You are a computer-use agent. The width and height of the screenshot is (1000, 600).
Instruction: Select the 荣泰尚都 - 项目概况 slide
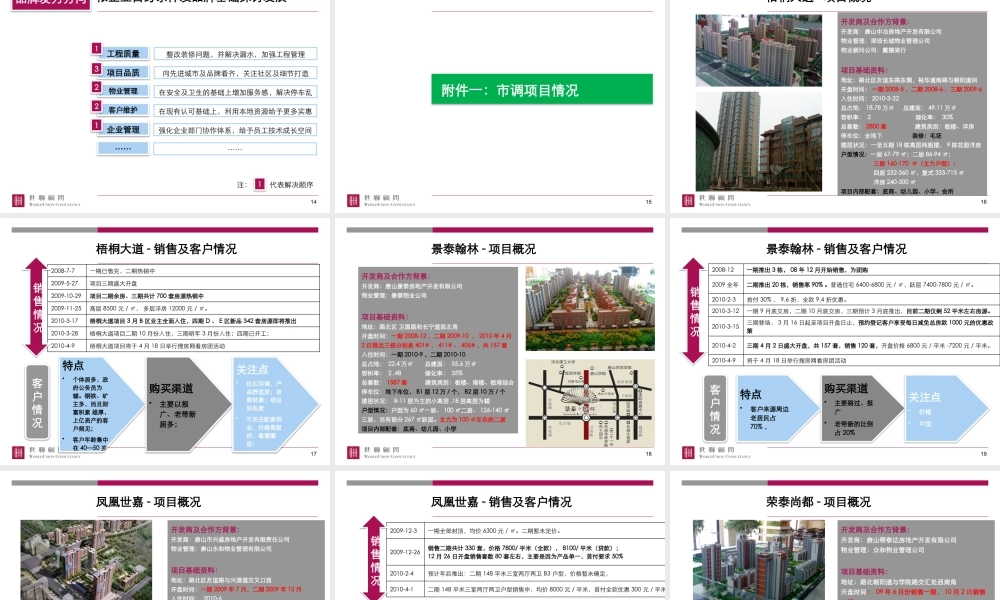coord(835,536)
